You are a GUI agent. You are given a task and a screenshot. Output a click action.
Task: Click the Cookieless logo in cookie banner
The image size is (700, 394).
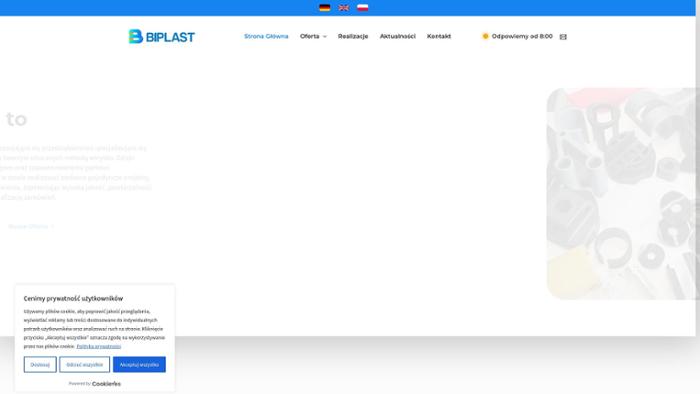[106, 384]
